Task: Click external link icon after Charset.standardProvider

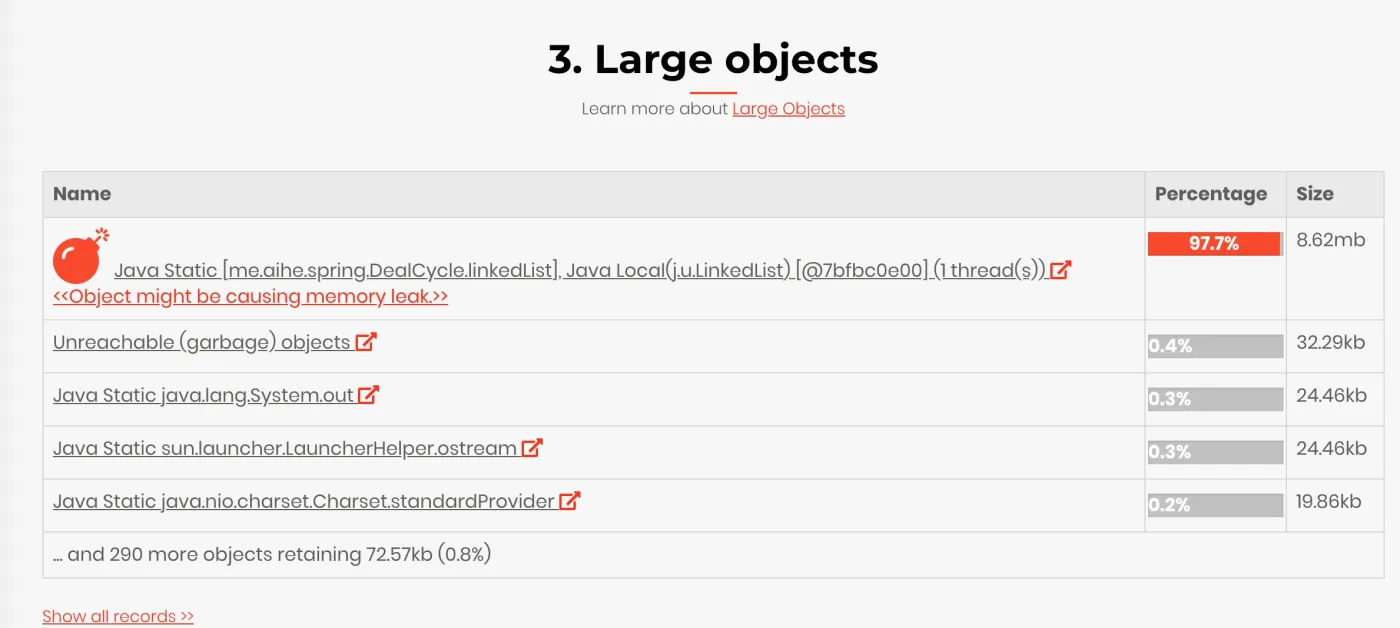Action: pyautogui.click(x=569, y=501)
